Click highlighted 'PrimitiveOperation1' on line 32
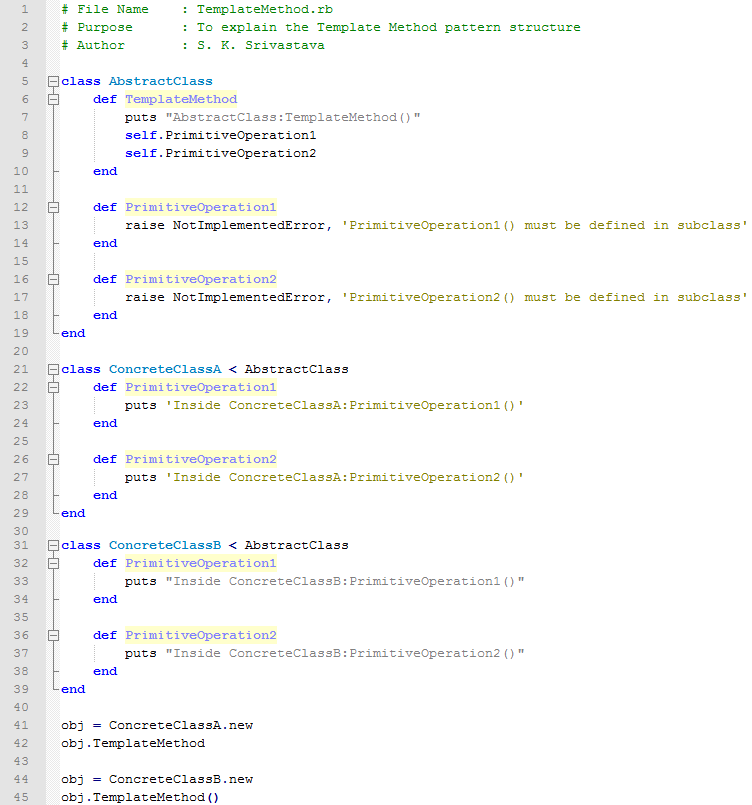 click(201, 563)
